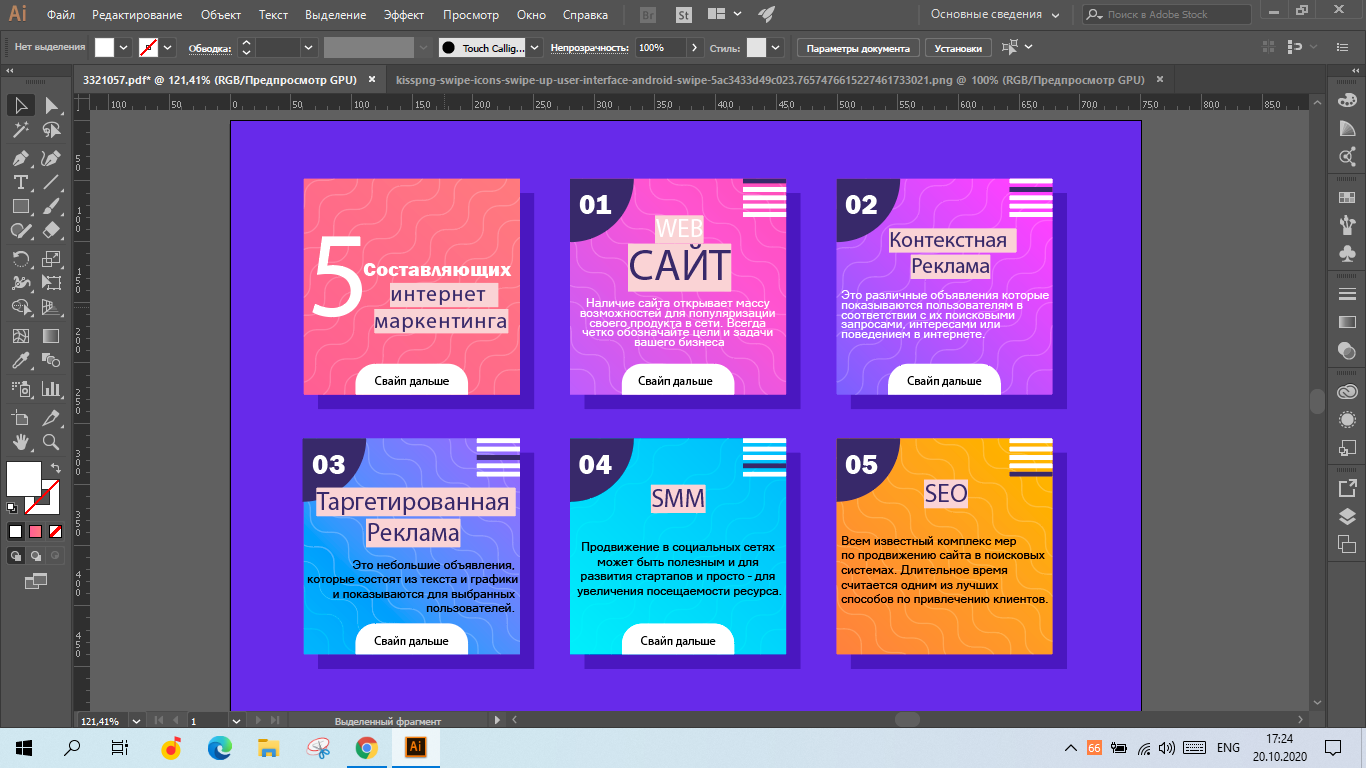
Task: Swap fill and stroke colors
Action: tap(56, 467)
